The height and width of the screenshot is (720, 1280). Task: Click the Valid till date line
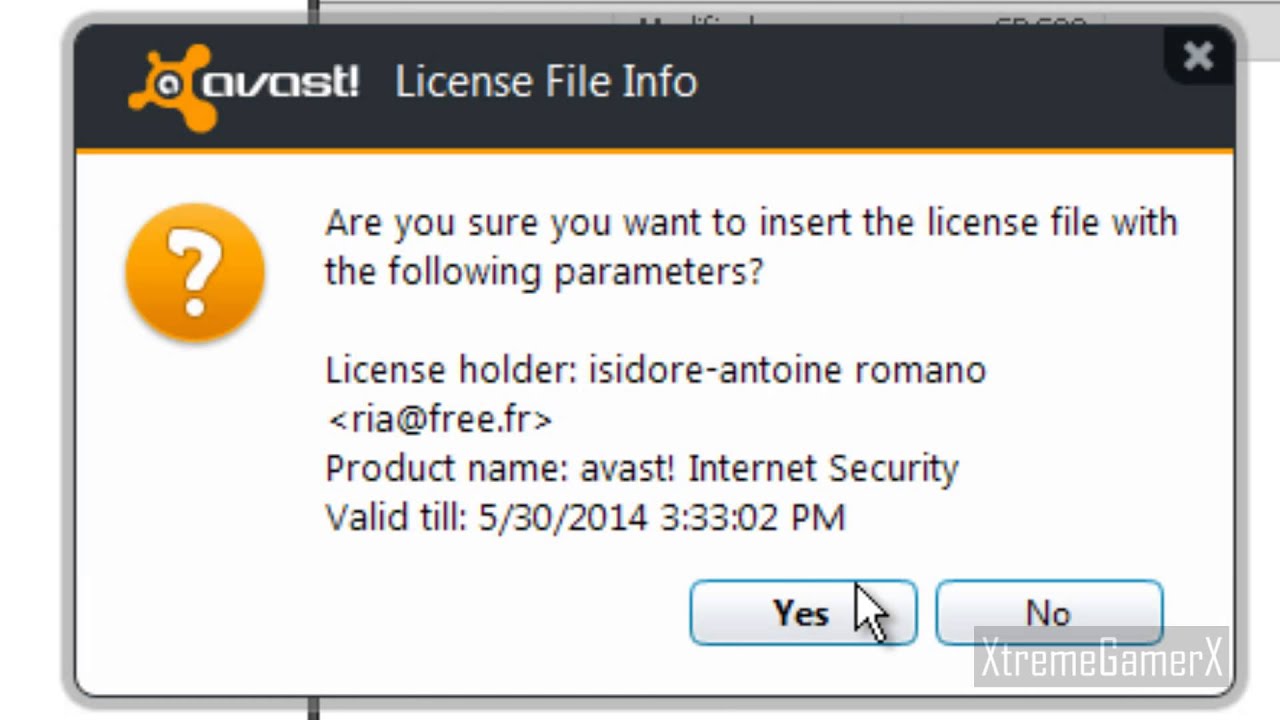coord(585,517)
